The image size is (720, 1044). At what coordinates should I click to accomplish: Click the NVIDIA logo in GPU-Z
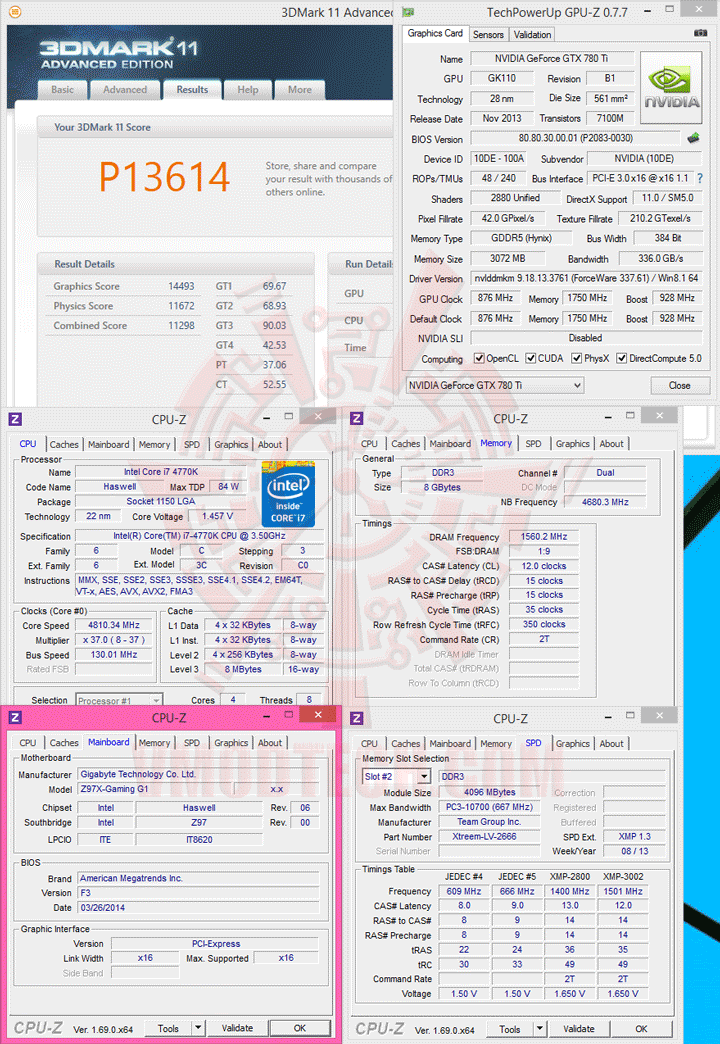(671, 88)
